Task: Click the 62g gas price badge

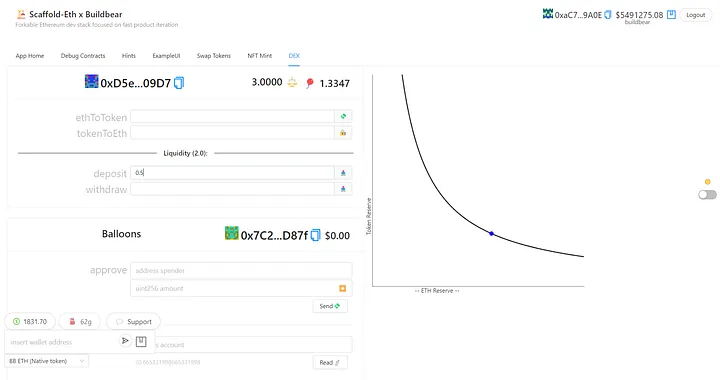Action: [x=80, y=322]
